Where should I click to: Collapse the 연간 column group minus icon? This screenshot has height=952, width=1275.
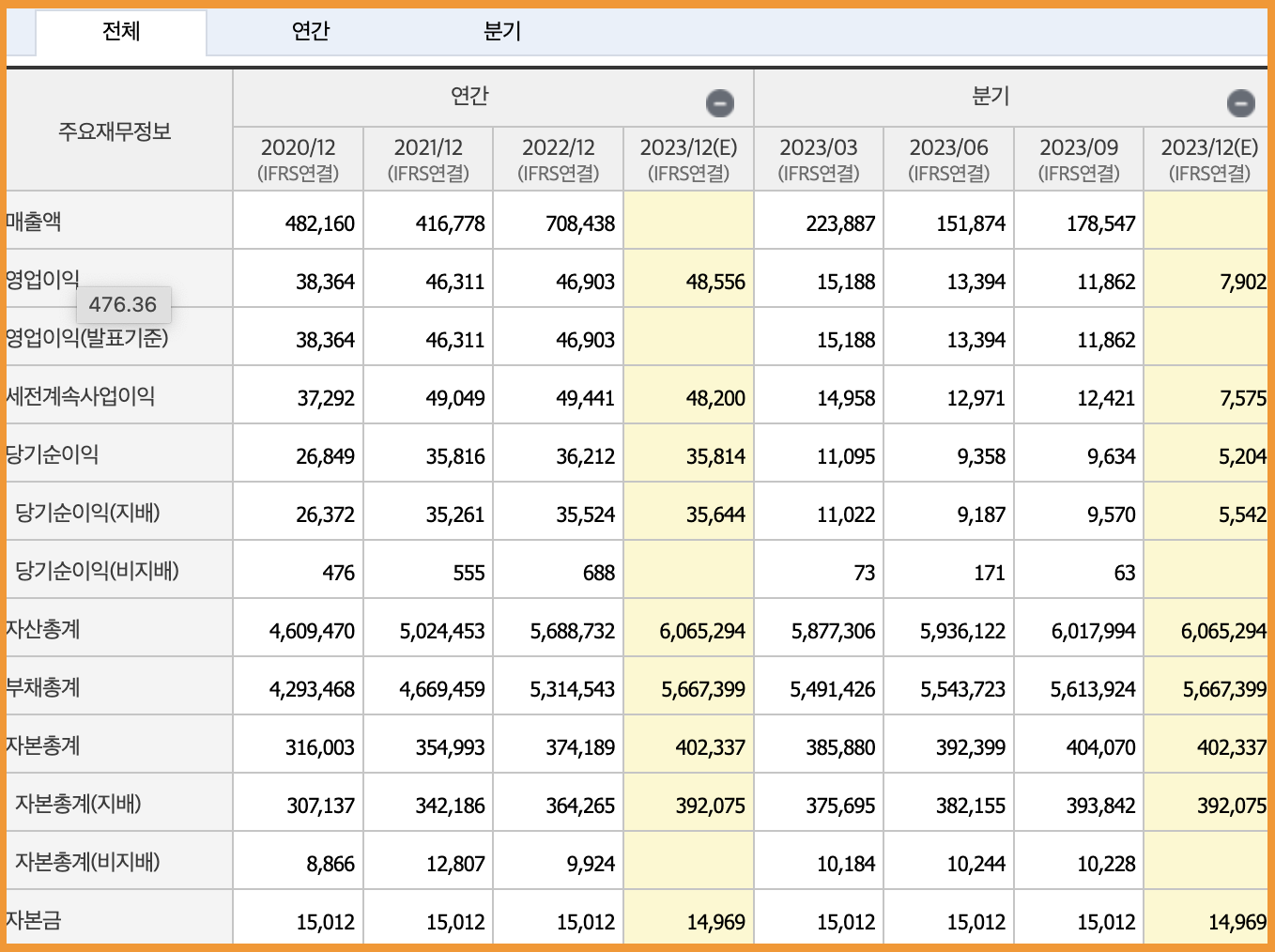click(720, 102)
